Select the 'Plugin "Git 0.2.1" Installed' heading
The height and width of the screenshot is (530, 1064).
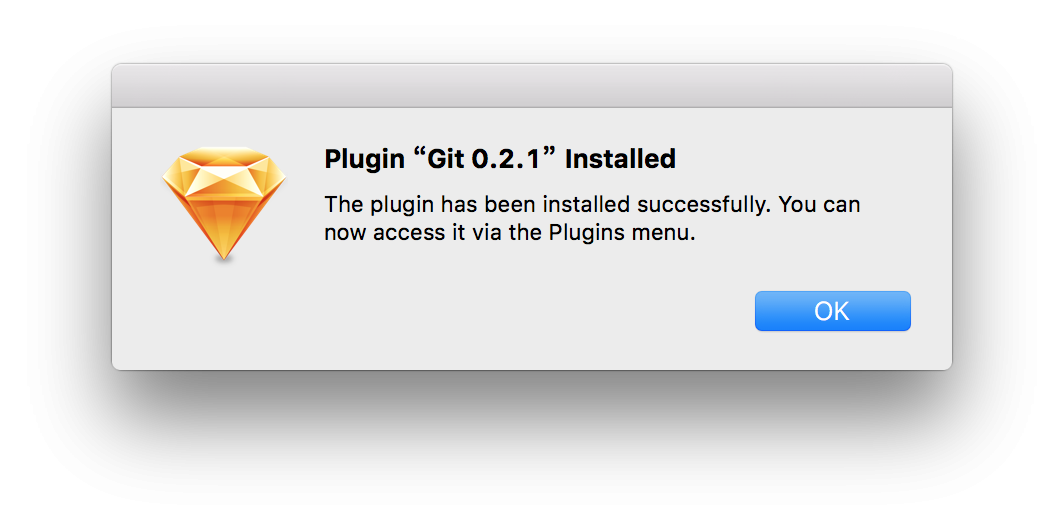pos(500,159)
